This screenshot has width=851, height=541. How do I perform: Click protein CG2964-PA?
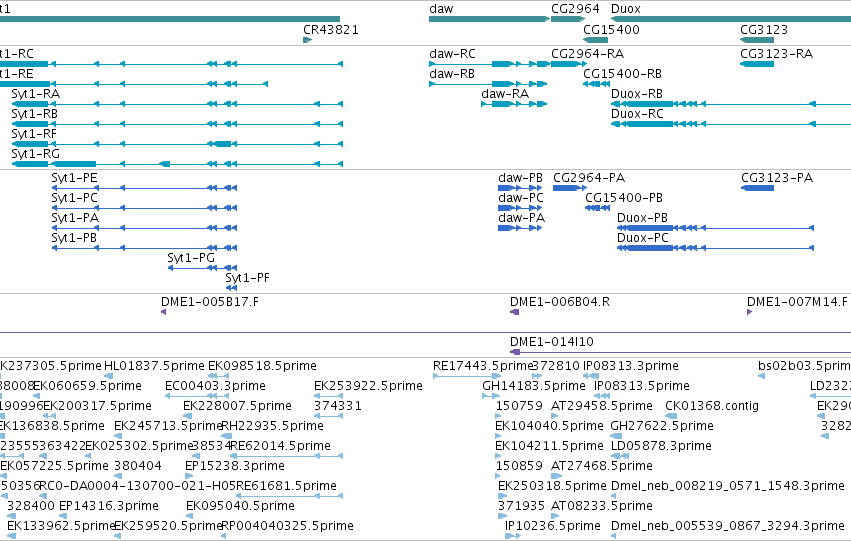pos(589,178)
